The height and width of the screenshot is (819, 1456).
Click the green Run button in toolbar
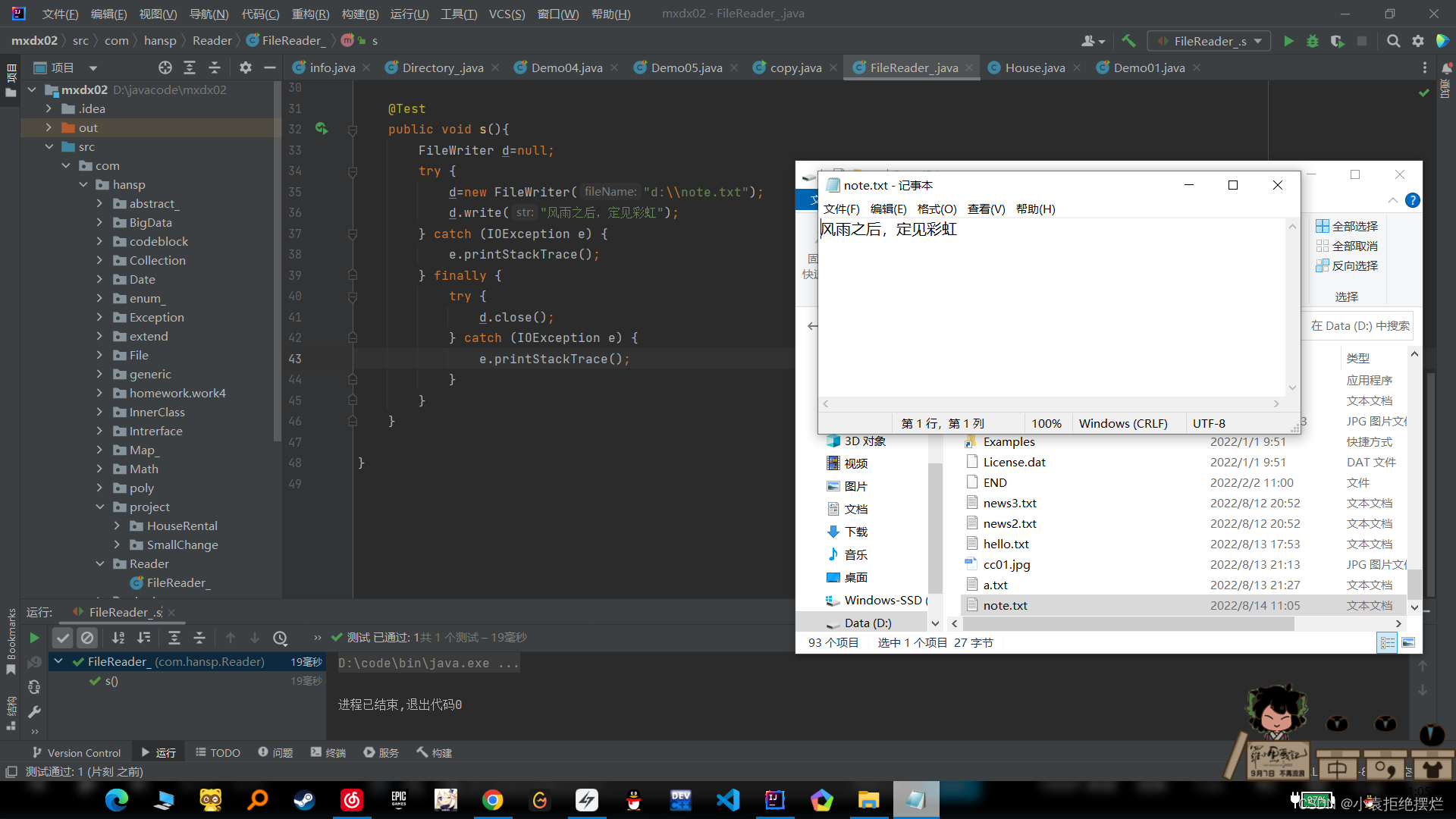[1288, 41]
